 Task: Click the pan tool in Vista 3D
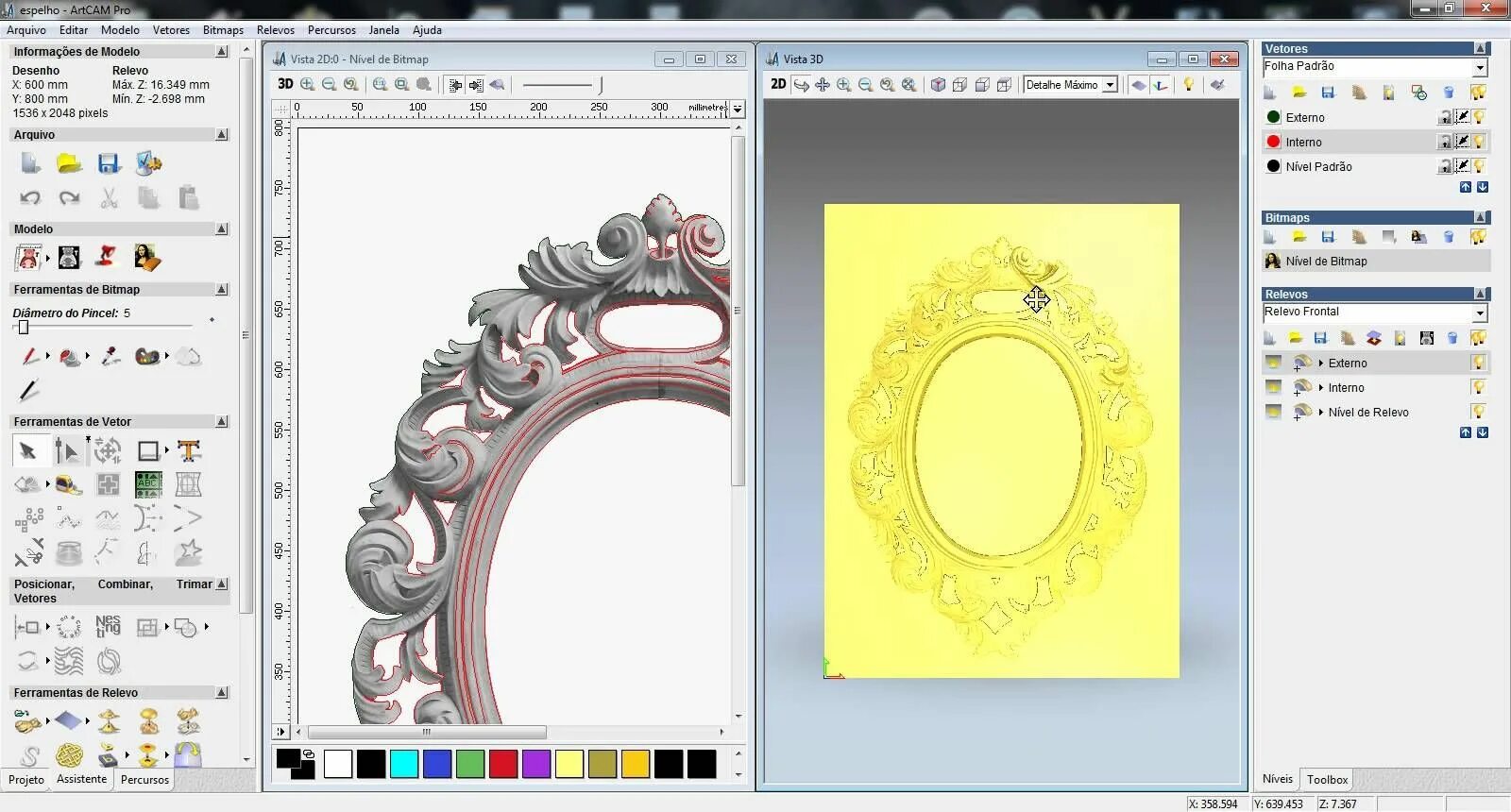(x=823, y=85)
